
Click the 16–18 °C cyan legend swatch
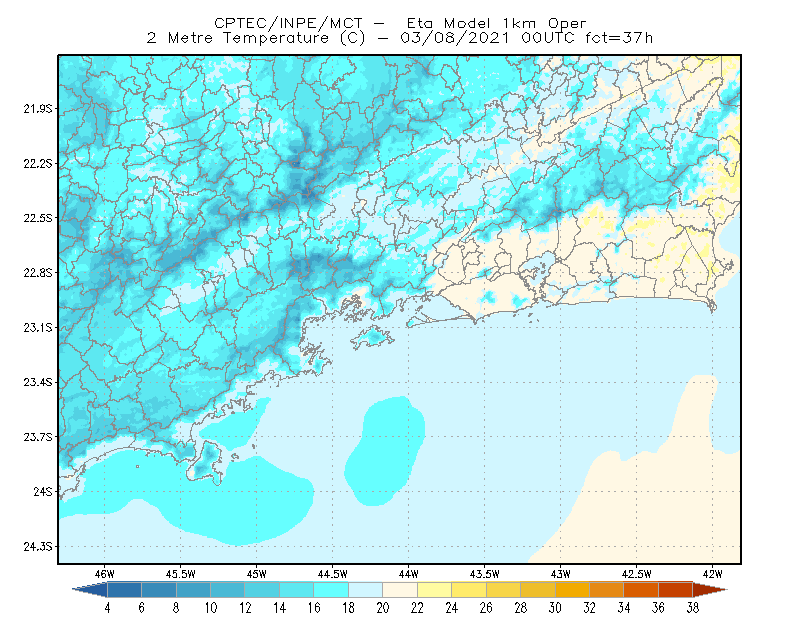[331, 590]
